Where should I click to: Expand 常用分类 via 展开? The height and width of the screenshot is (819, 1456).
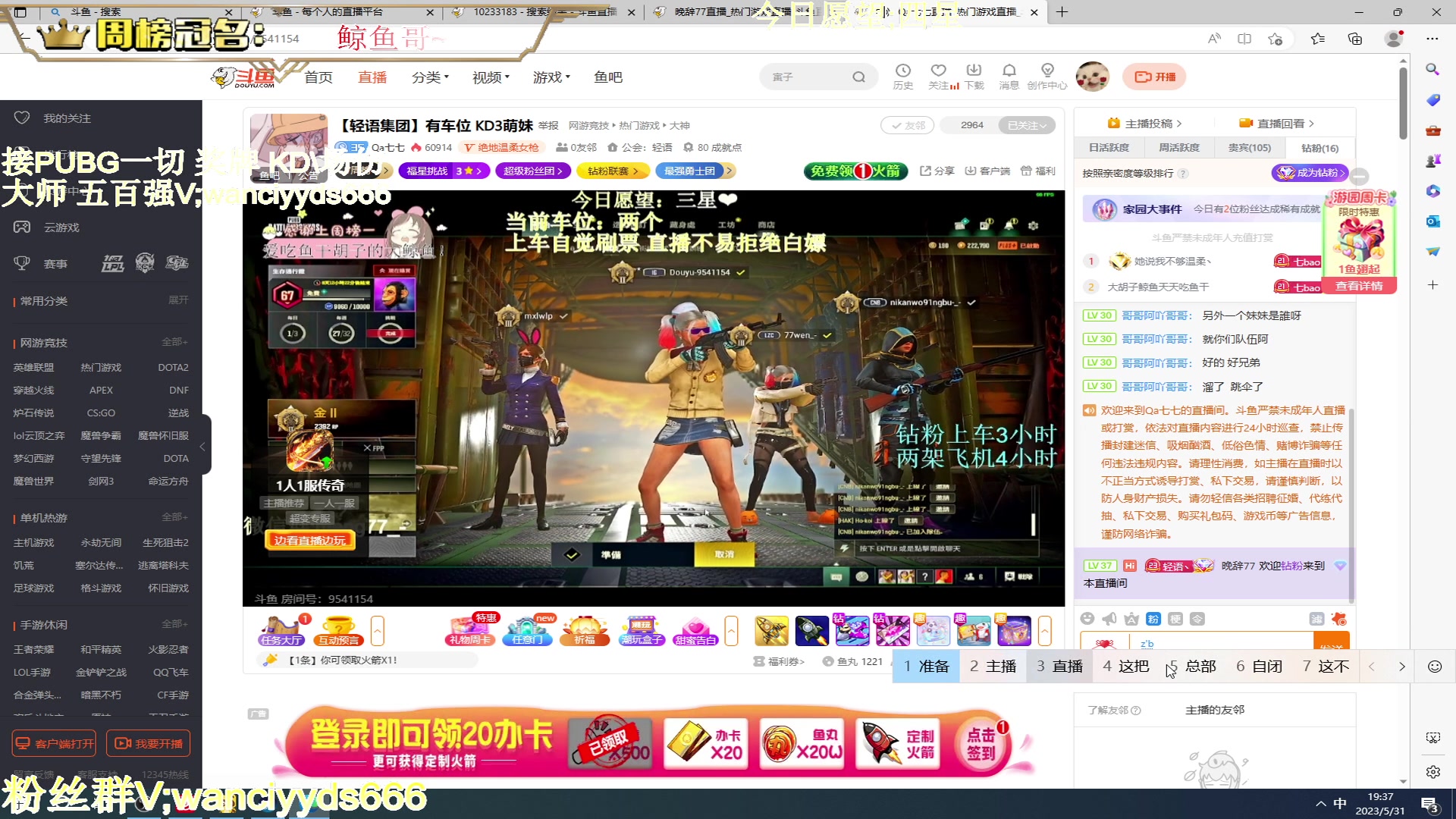pyautogui.click(x=178, y=300)
